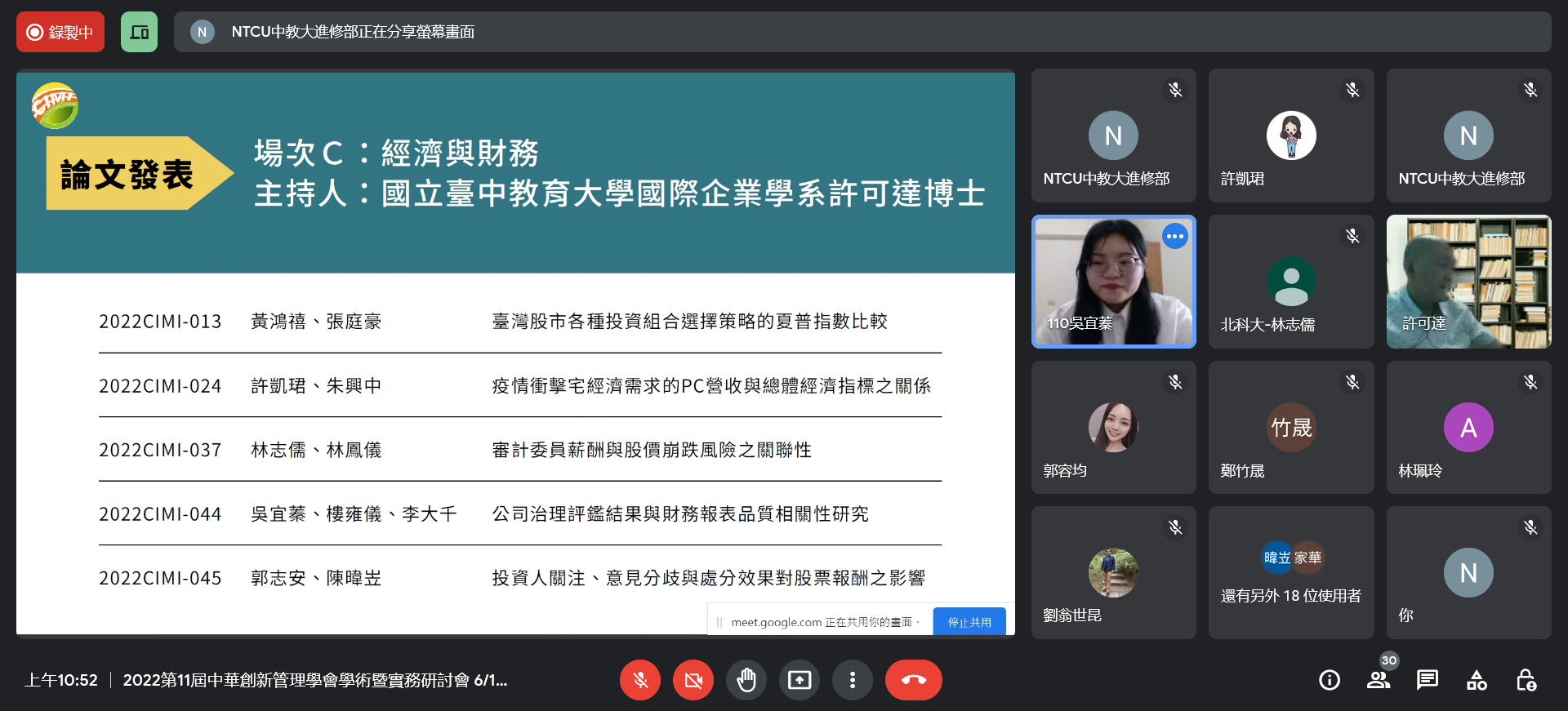Leave the call with red hang-up button
The image size is (1568, 711).
[913, 680]
